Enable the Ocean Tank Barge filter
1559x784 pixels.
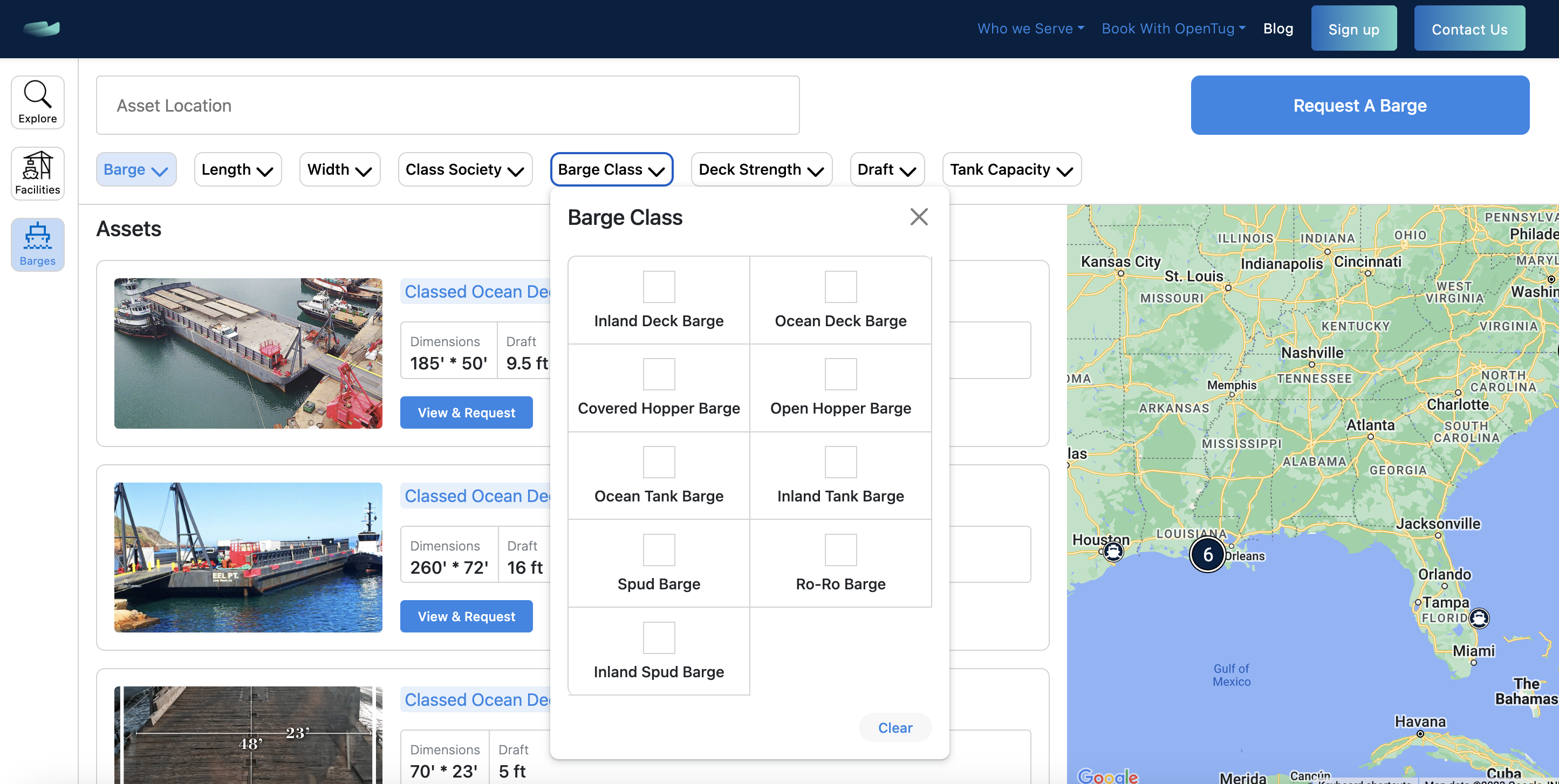tap(659, 462)
